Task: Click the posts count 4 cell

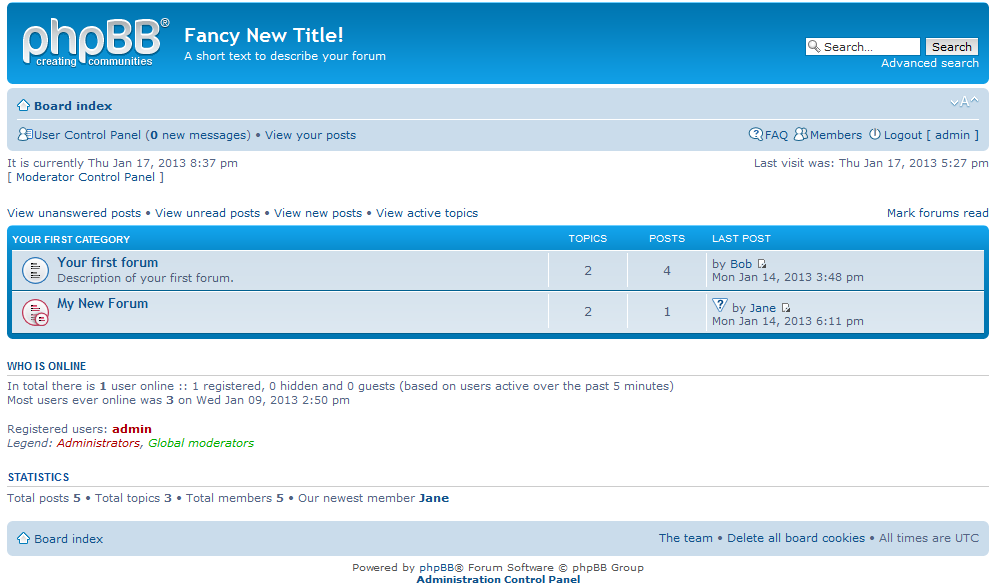Action: point(667,271)
